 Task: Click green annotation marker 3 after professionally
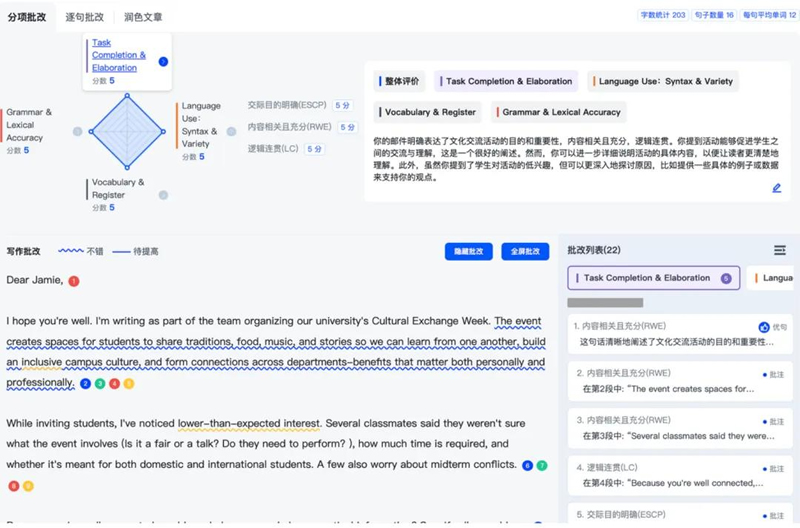point(100,383)
